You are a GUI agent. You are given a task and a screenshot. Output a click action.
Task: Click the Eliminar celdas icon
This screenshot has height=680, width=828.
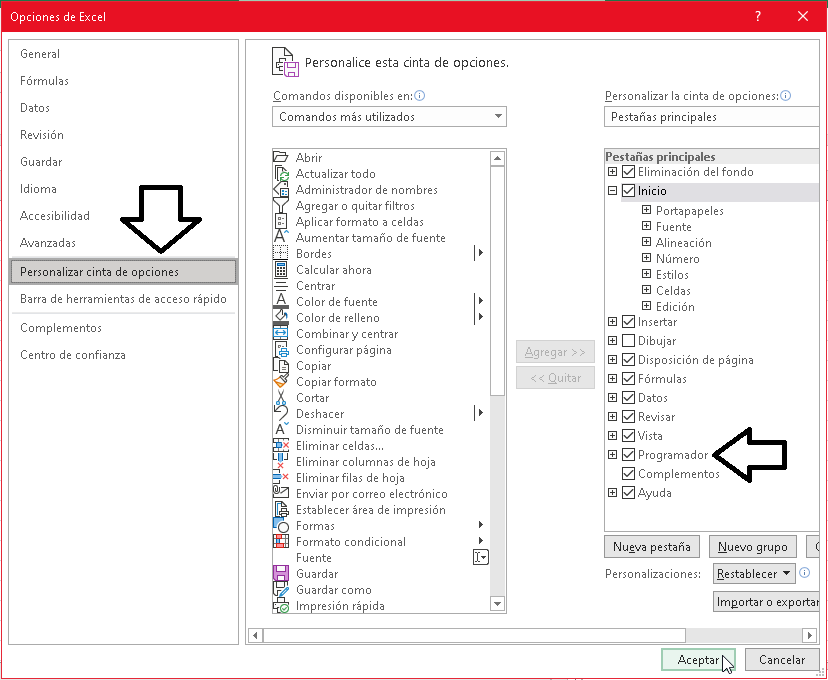(281, 446)
